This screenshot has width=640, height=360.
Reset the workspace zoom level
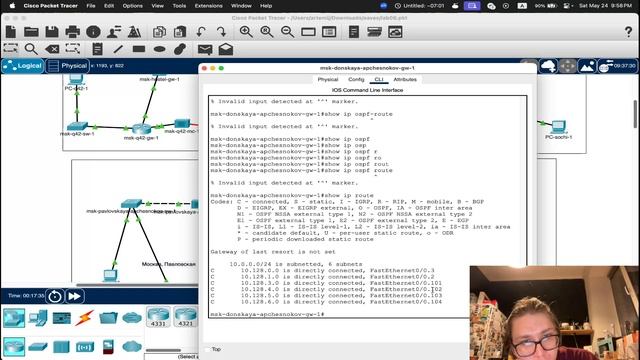tap(267, 32)
